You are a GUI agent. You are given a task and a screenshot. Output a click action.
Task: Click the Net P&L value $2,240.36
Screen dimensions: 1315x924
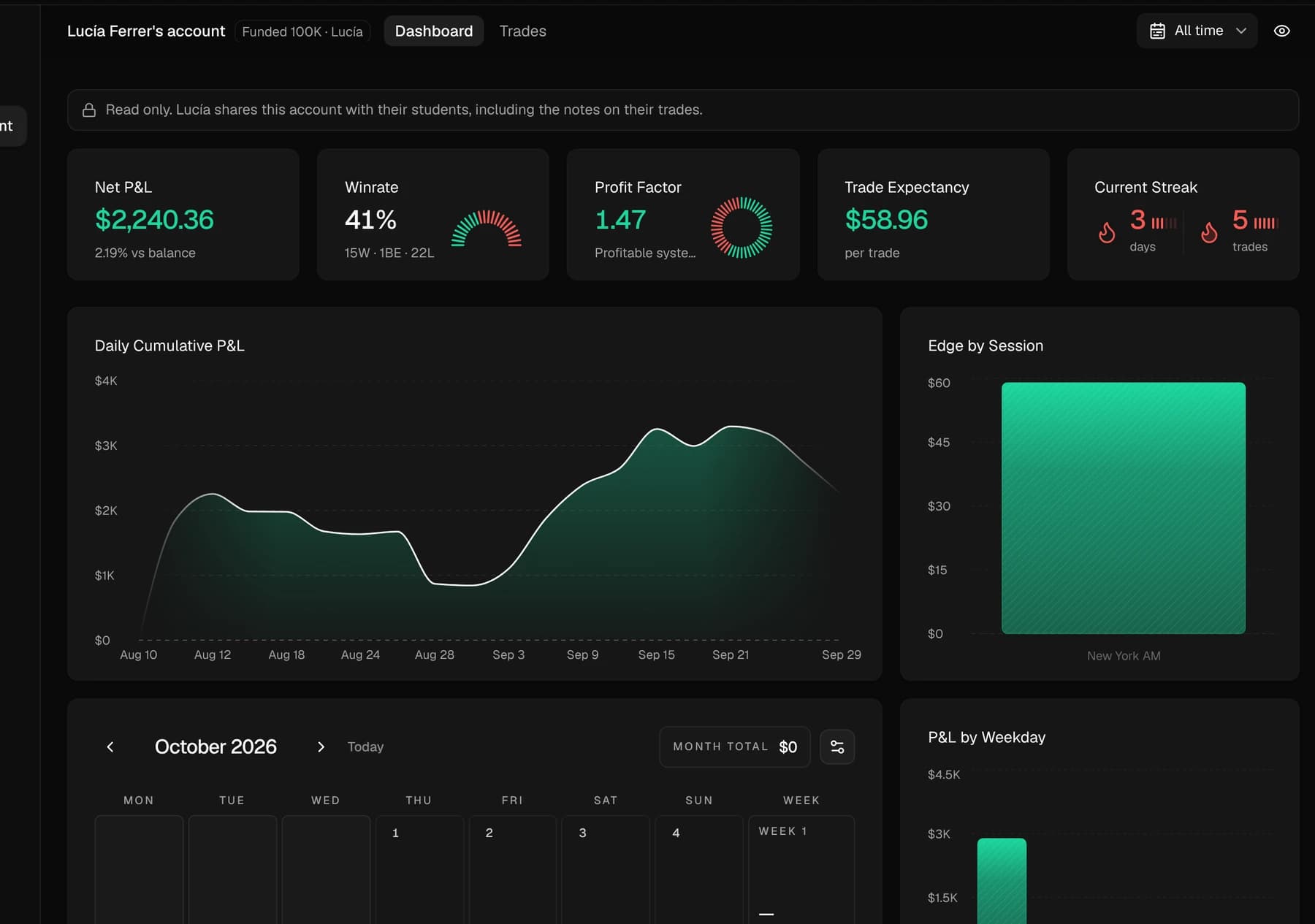click(154, 220)
